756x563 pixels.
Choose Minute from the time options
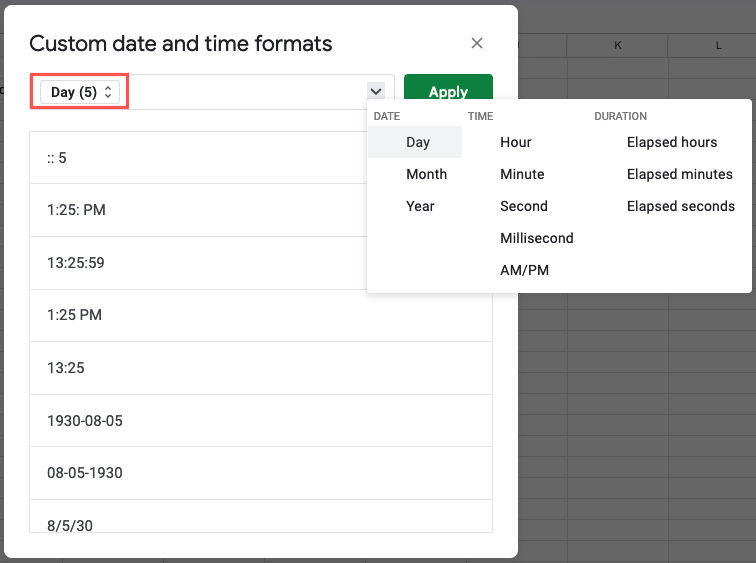tap(522, 174)
